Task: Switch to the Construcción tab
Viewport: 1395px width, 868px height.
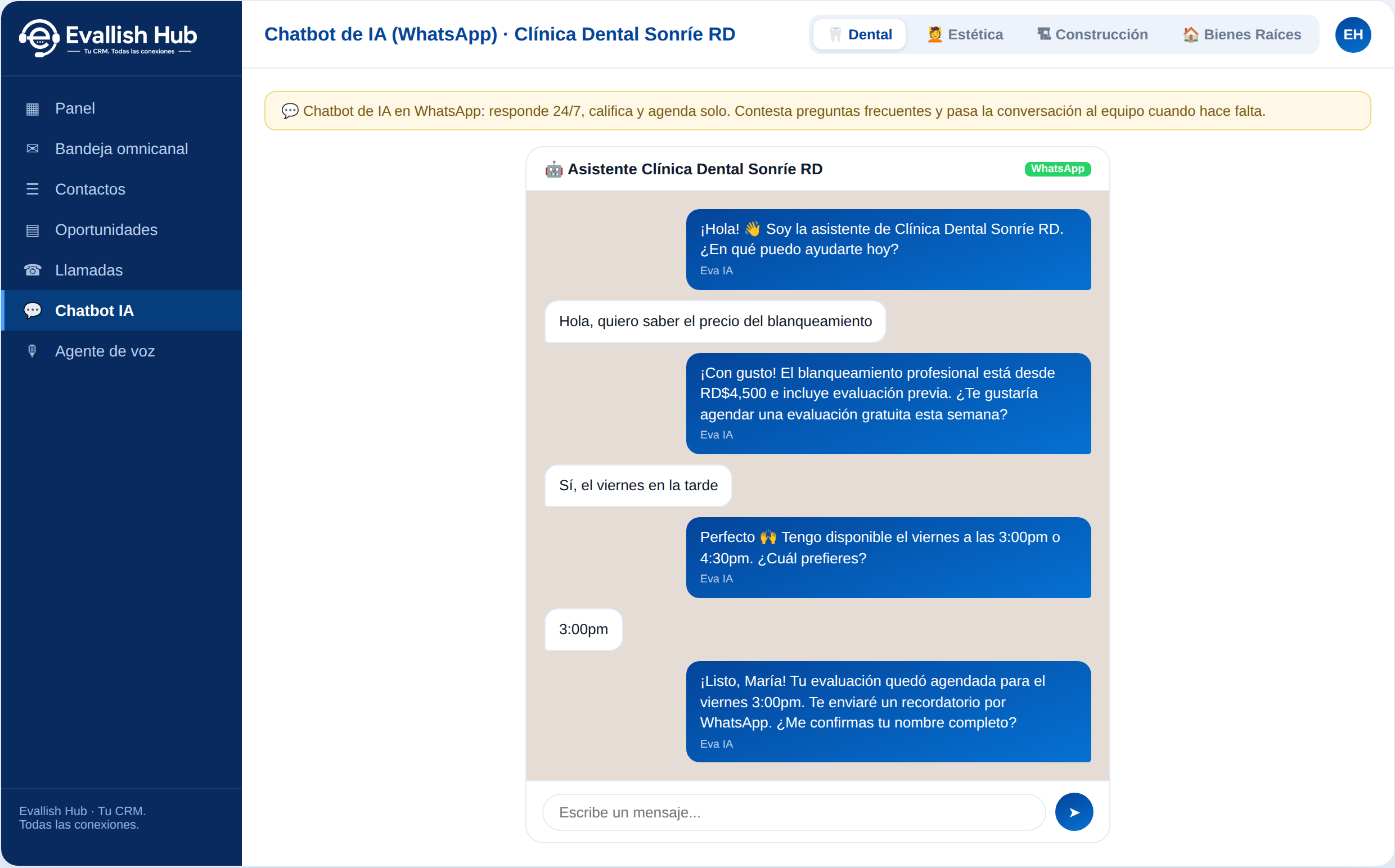Action: coord(1092,34)
